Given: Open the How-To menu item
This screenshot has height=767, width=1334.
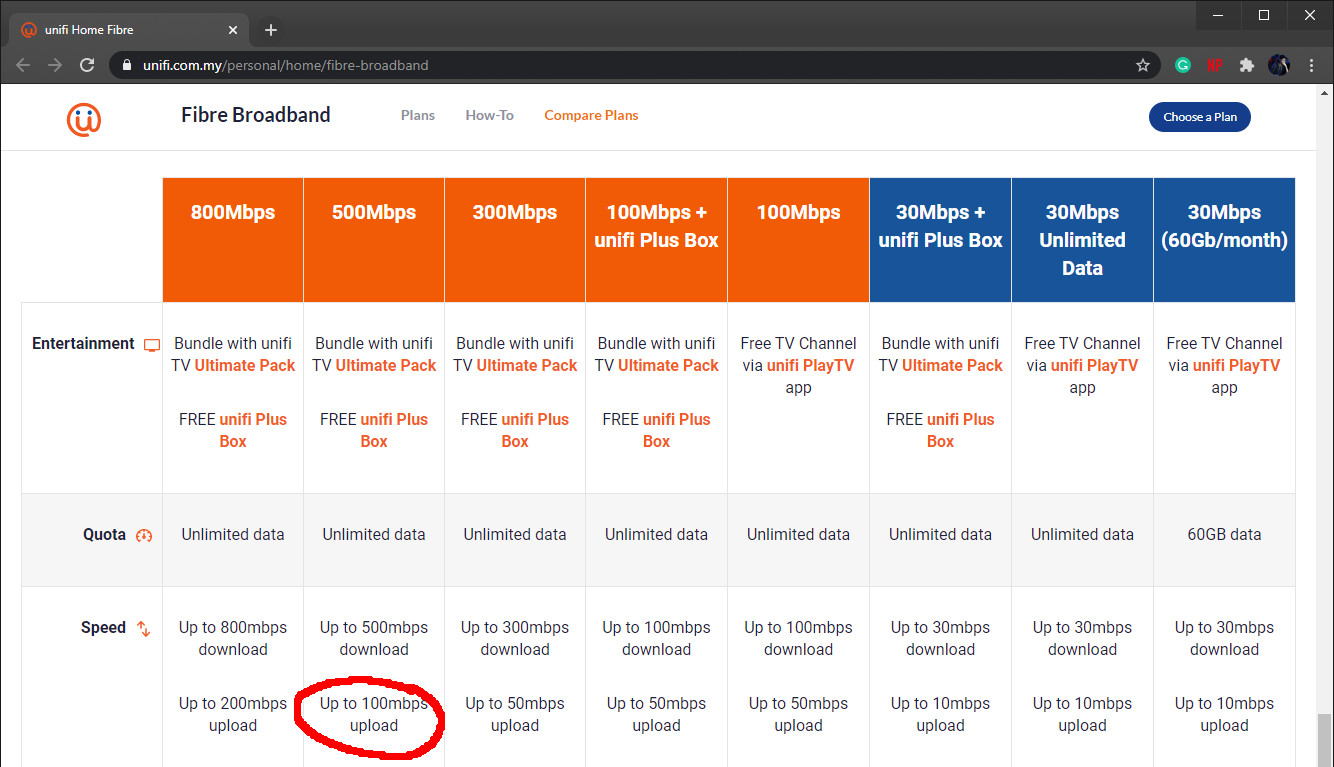Looking at the screenshot, I should click(x=489, y=115).
